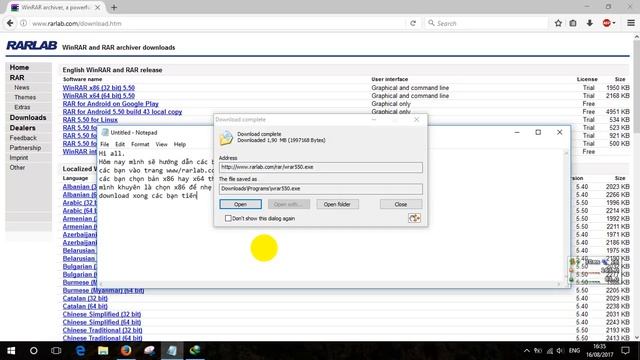Open Internet Download Manager taskbar icon
This screenshot has width=640, height=360.
click(x=195, y=351)
